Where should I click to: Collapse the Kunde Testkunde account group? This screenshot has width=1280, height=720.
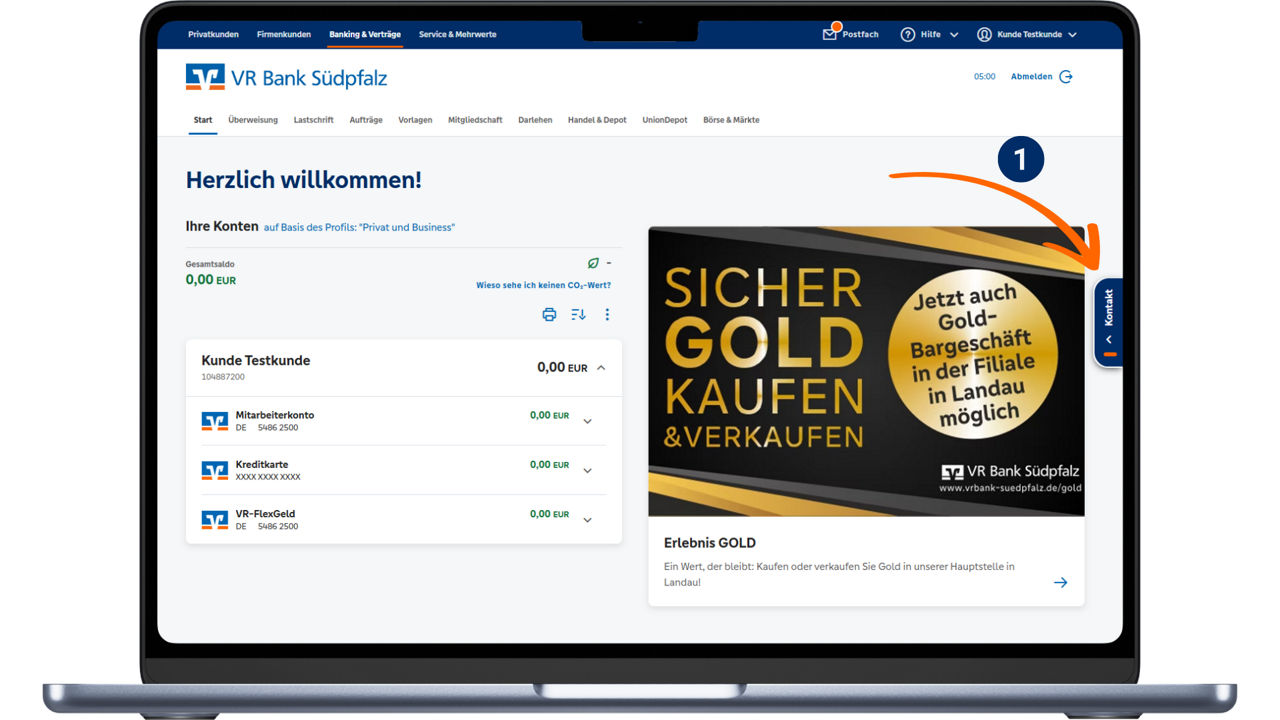pyautogui.click(x=601, y=368)
